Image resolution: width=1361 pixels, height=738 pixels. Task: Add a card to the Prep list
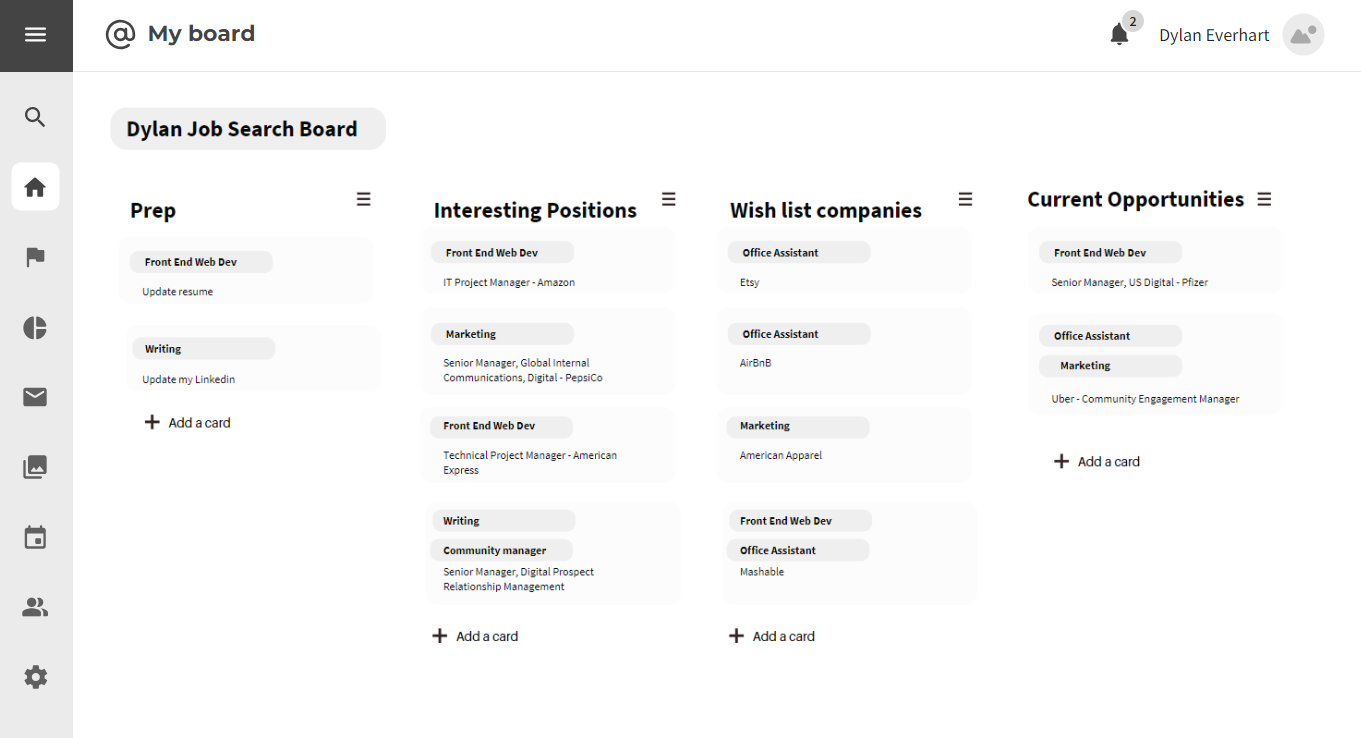(187, 422)
